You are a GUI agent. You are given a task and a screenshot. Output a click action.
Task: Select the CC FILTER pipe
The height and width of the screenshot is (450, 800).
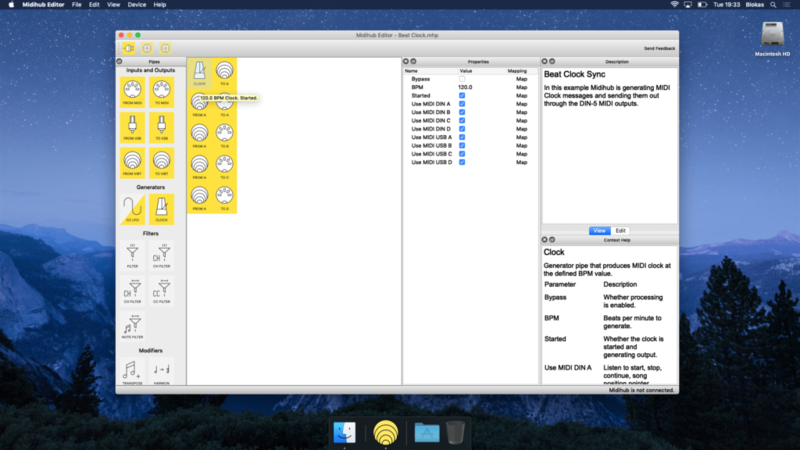[x=160, y=290]
